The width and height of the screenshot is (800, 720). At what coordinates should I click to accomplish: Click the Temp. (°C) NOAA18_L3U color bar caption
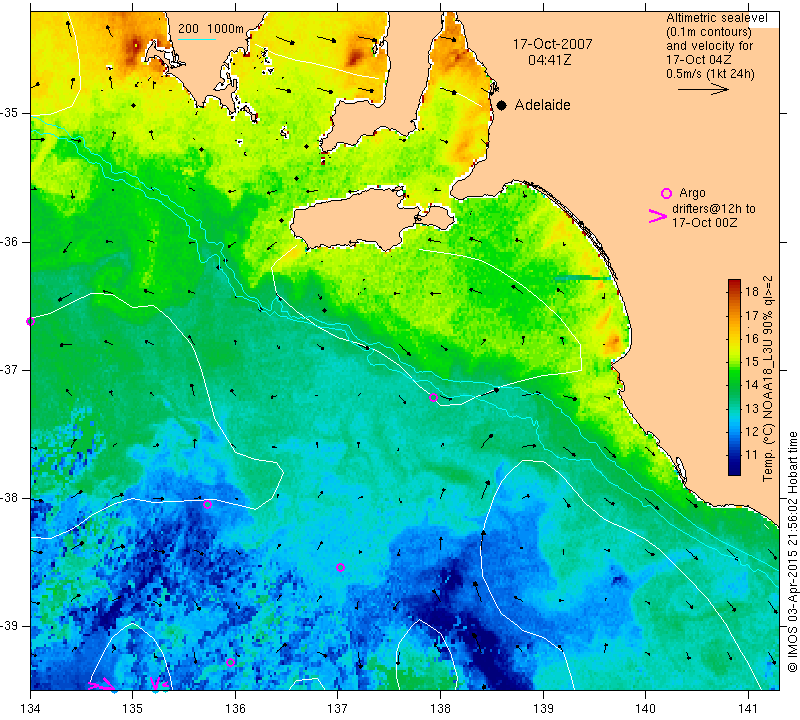point(768,378)
